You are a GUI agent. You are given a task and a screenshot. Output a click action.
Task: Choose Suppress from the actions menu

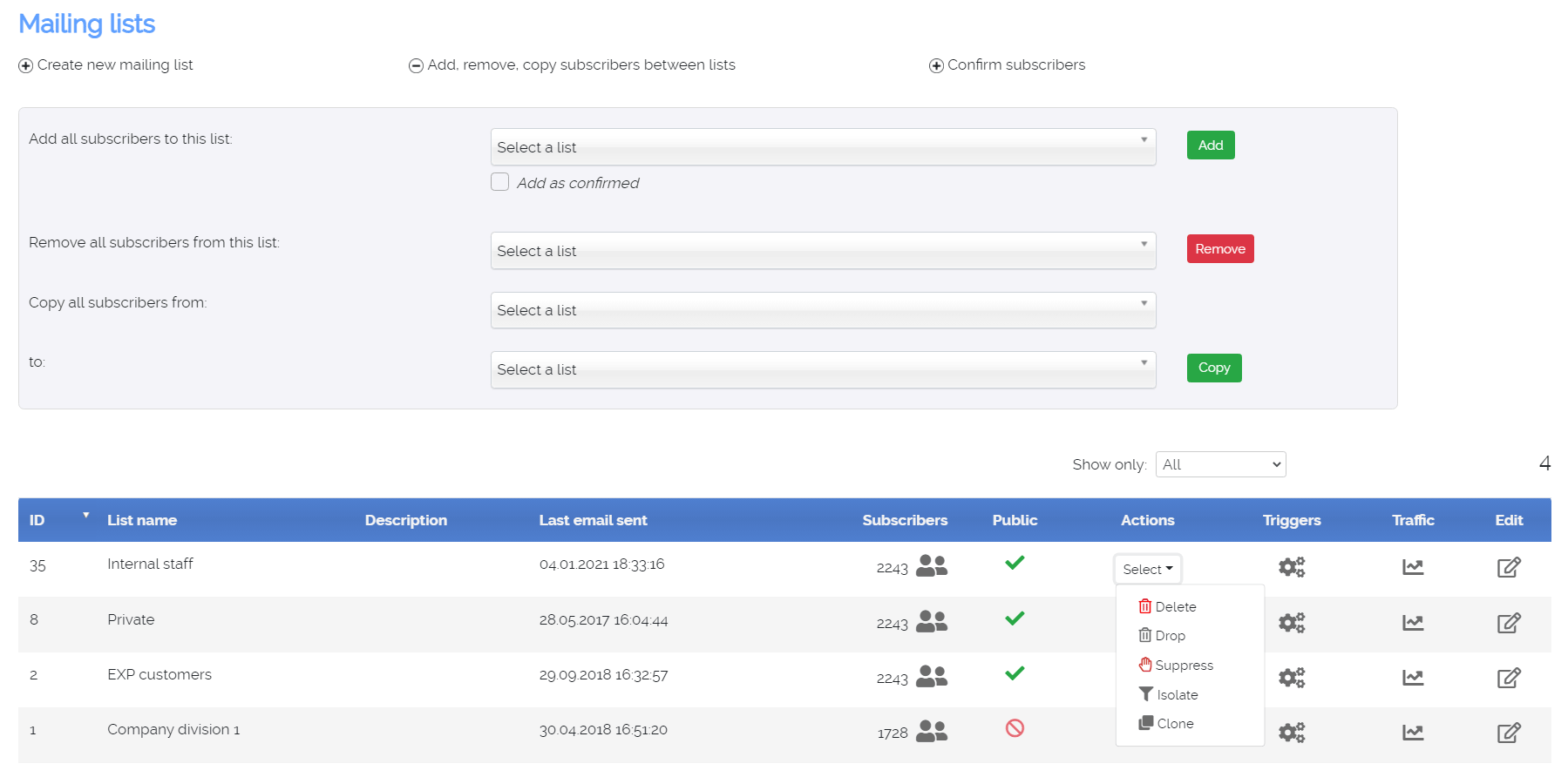point(1176,666)
